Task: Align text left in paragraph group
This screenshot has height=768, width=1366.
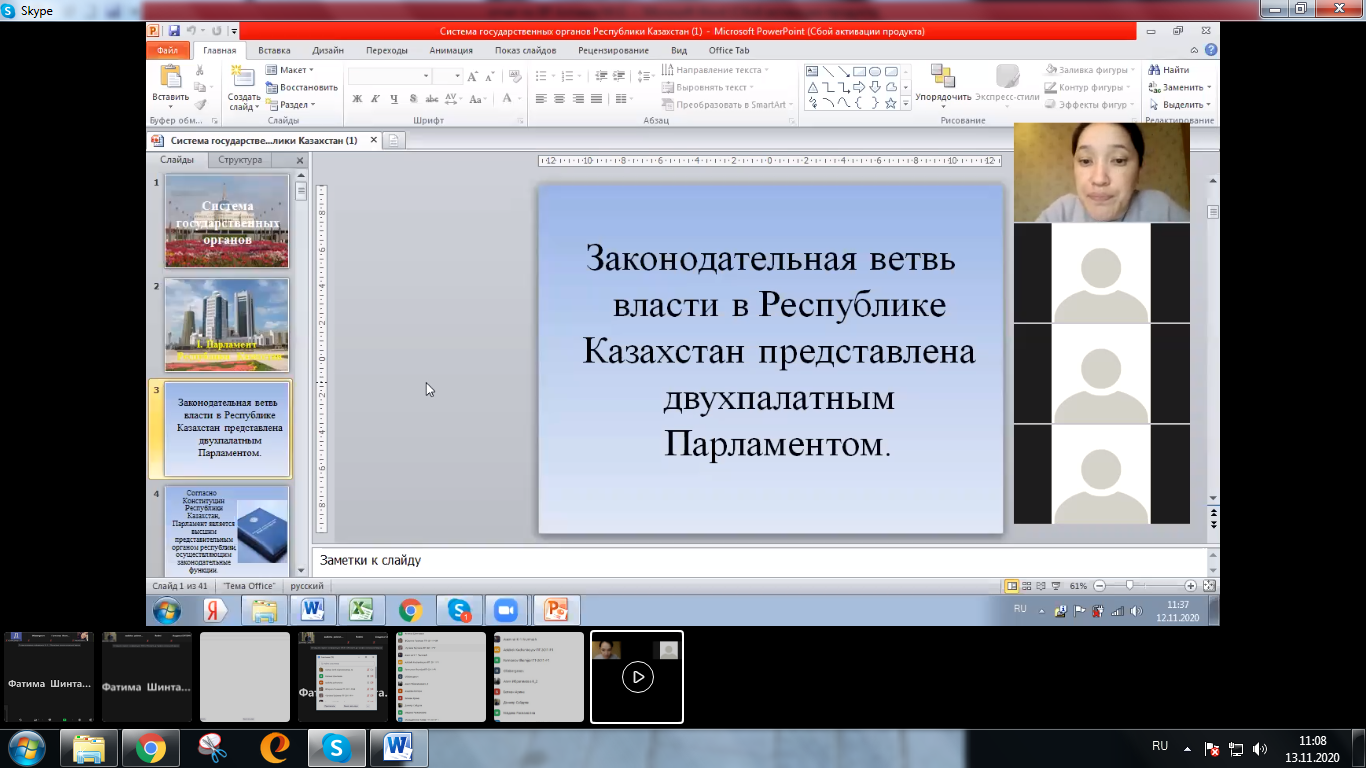Action: pos(541,99)
